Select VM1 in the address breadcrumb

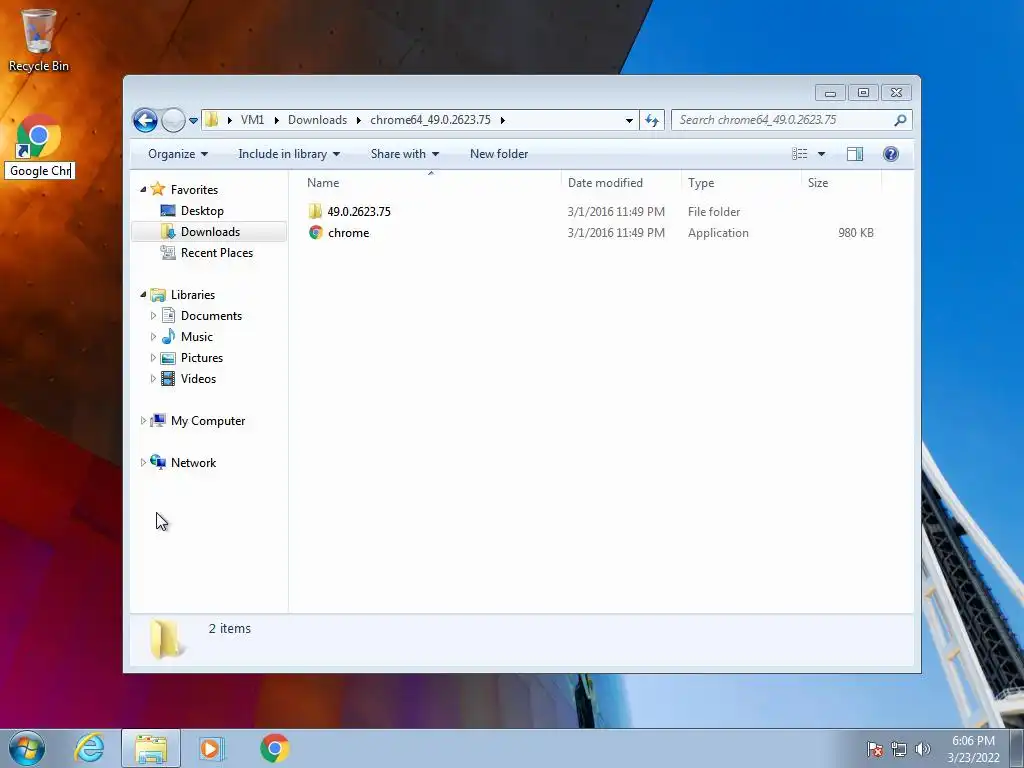click(252, 120)
